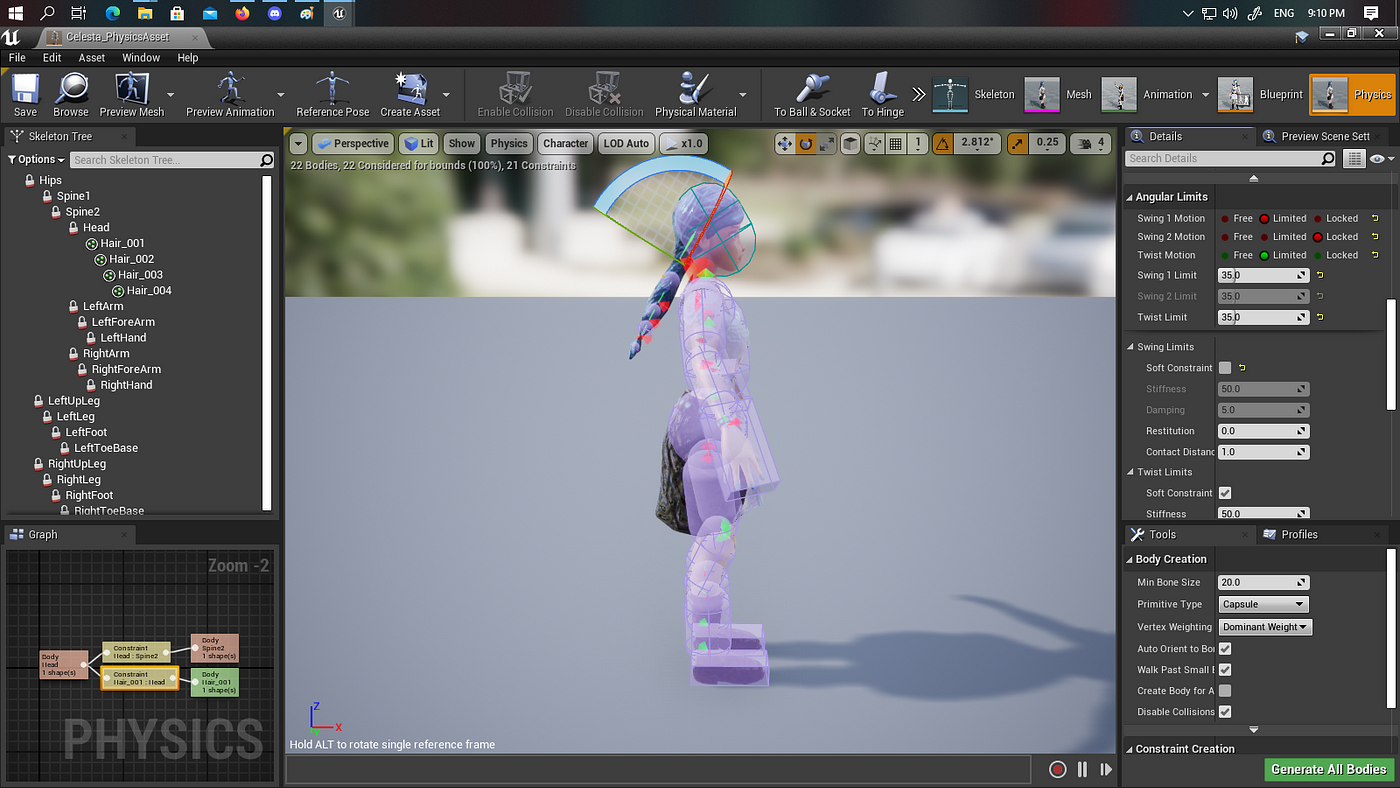The image size is (1400, 788).
Task: Switch to the Mesh editor mode
Action: [x=1058, y=95]
